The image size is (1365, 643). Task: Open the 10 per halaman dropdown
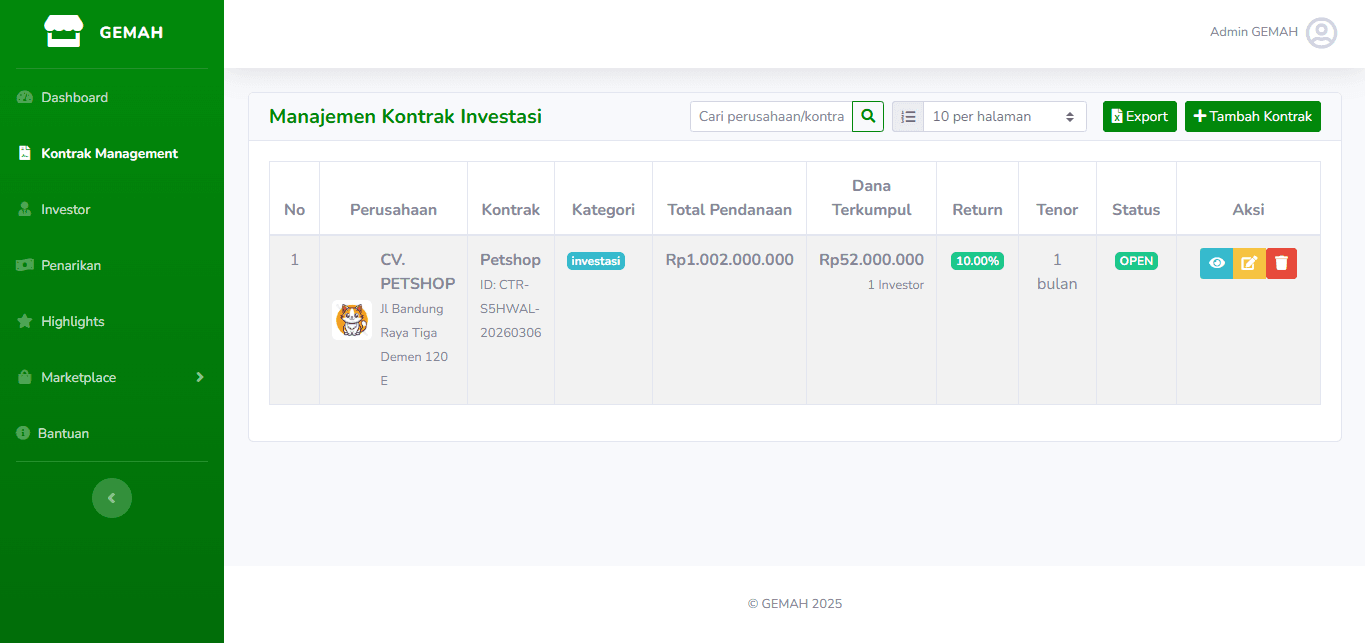point(1004,117)
